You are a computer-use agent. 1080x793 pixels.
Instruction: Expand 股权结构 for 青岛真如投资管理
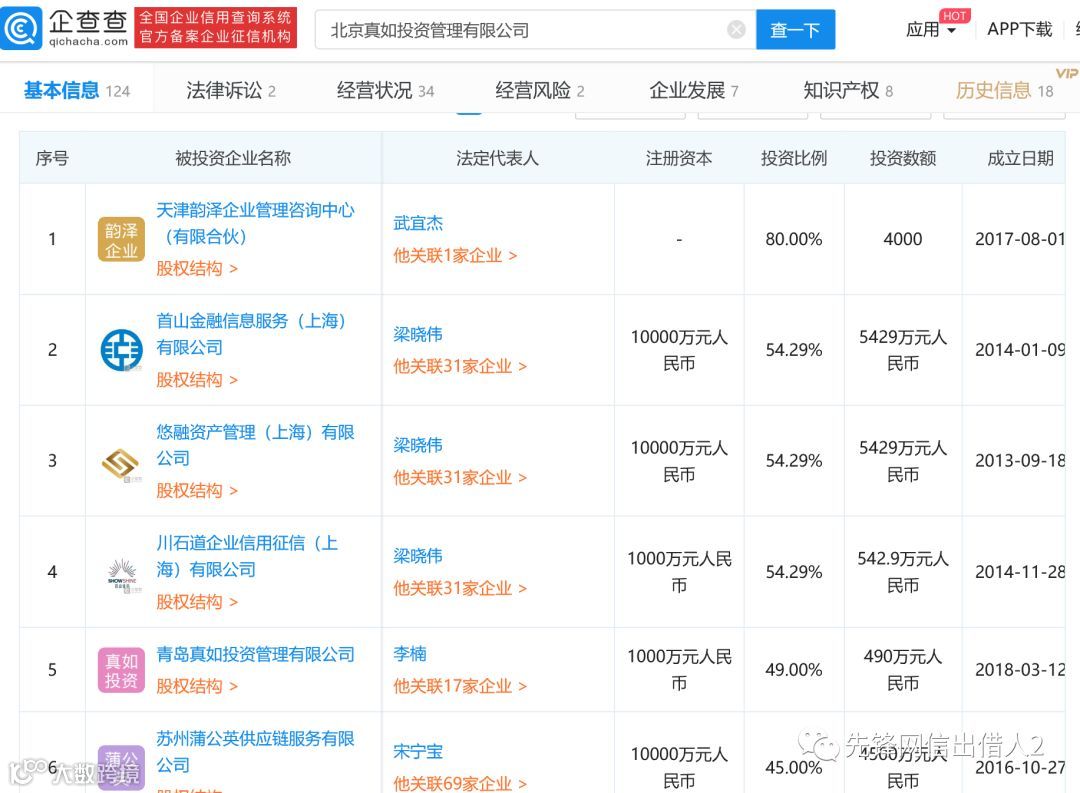tap(197, 686)
